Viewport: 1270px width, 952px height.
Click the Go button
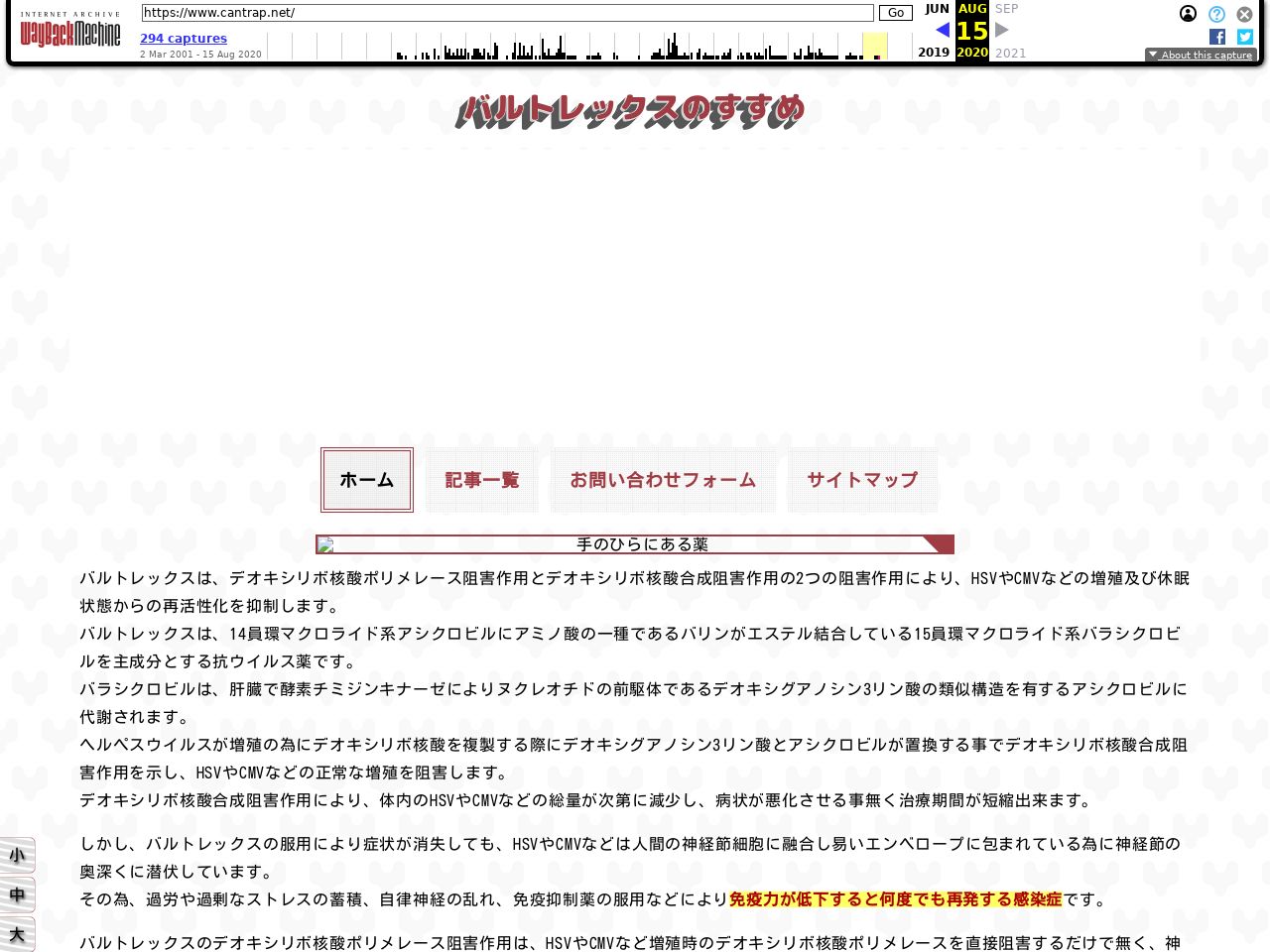[895, 13]
